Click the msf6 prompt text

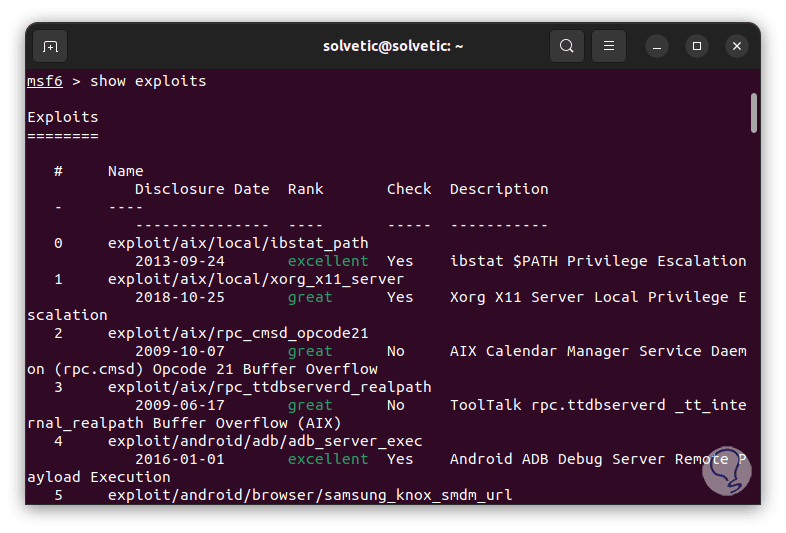click(45, 81)
